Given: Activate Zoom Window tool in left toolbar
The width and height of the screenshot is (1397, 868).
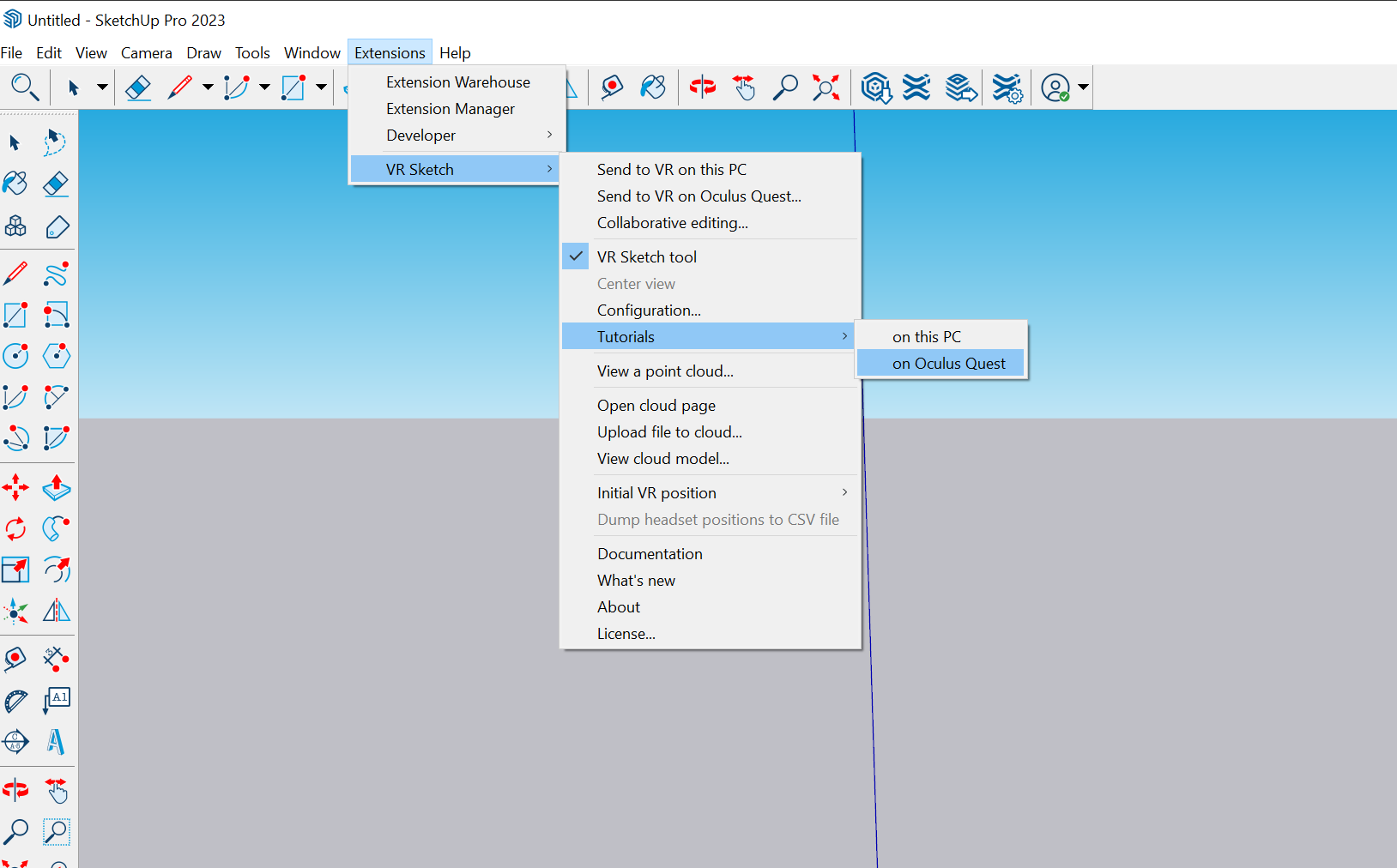Looking at the screenshot, I should point(56,831).
